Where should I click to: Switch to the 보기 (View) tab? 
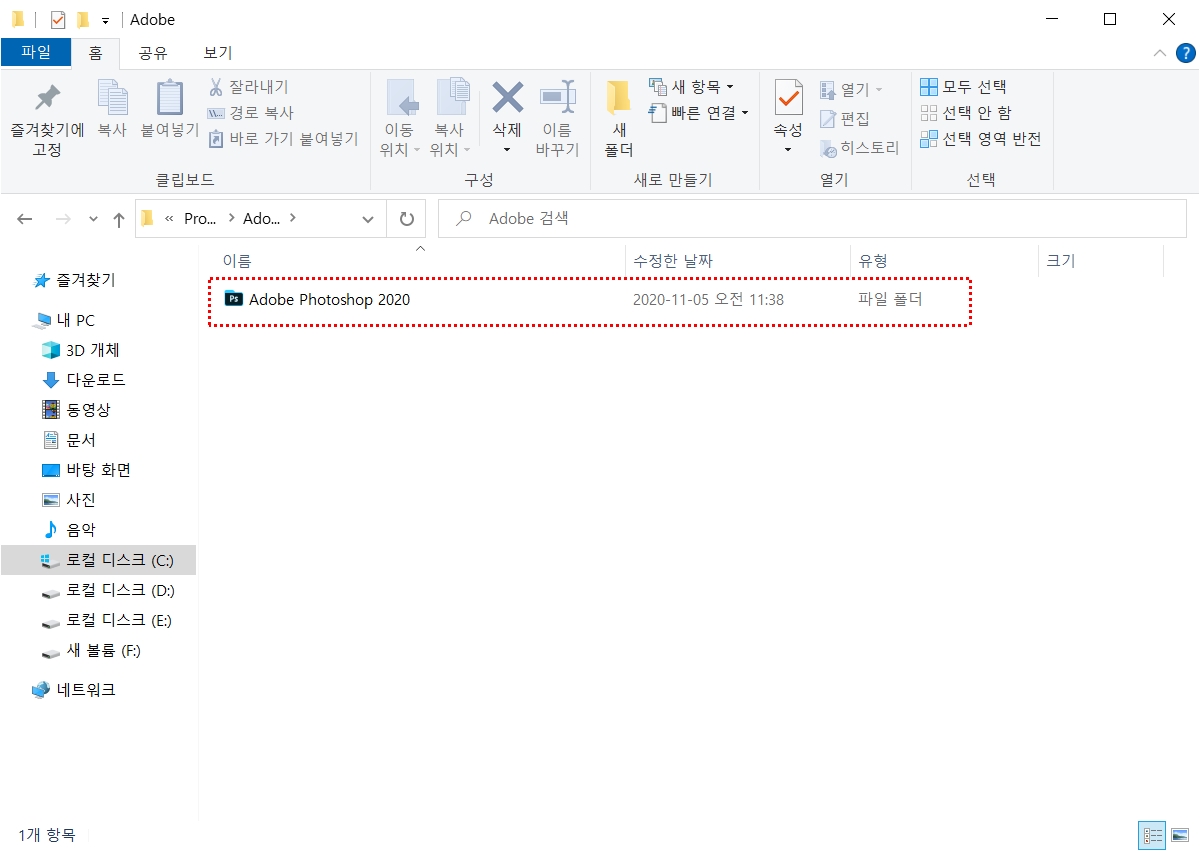click(x=217, y=53)
